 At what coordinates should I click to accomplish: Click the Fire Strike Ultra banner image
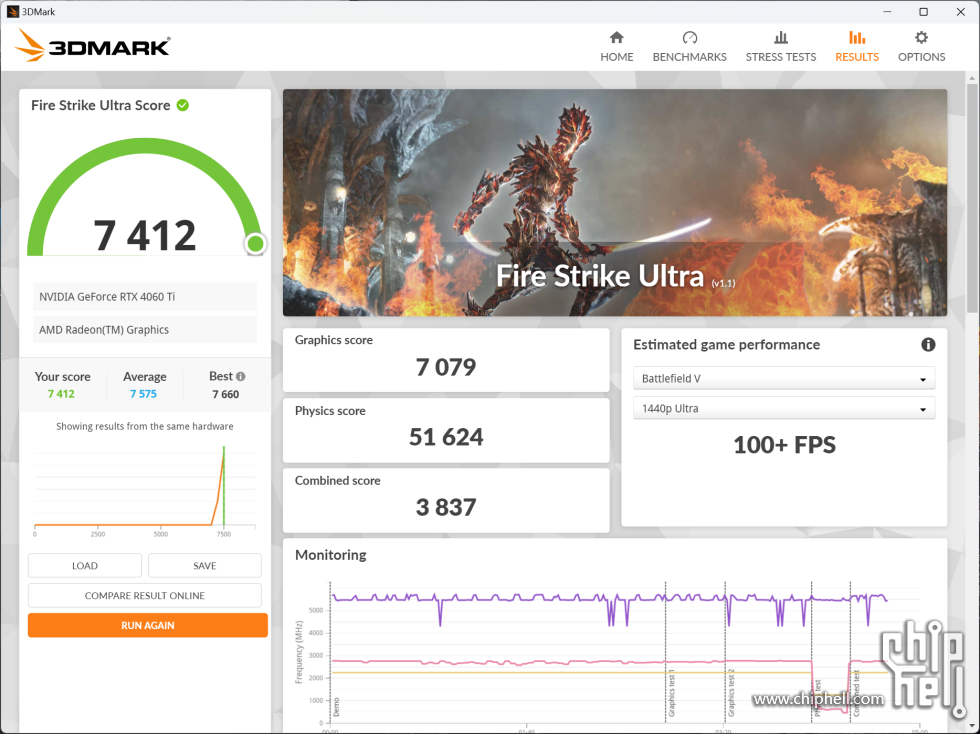click(x=615, y=203)
